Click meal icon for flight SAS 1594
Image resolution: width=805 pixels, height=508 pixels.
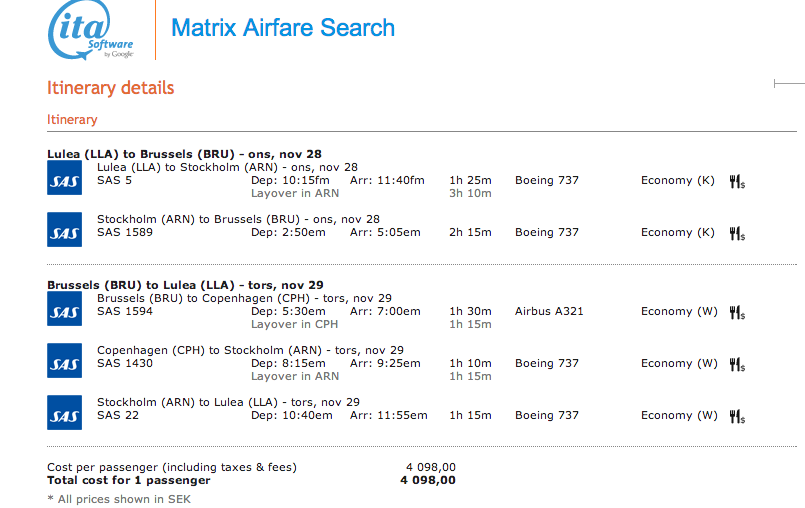point(737,313)
